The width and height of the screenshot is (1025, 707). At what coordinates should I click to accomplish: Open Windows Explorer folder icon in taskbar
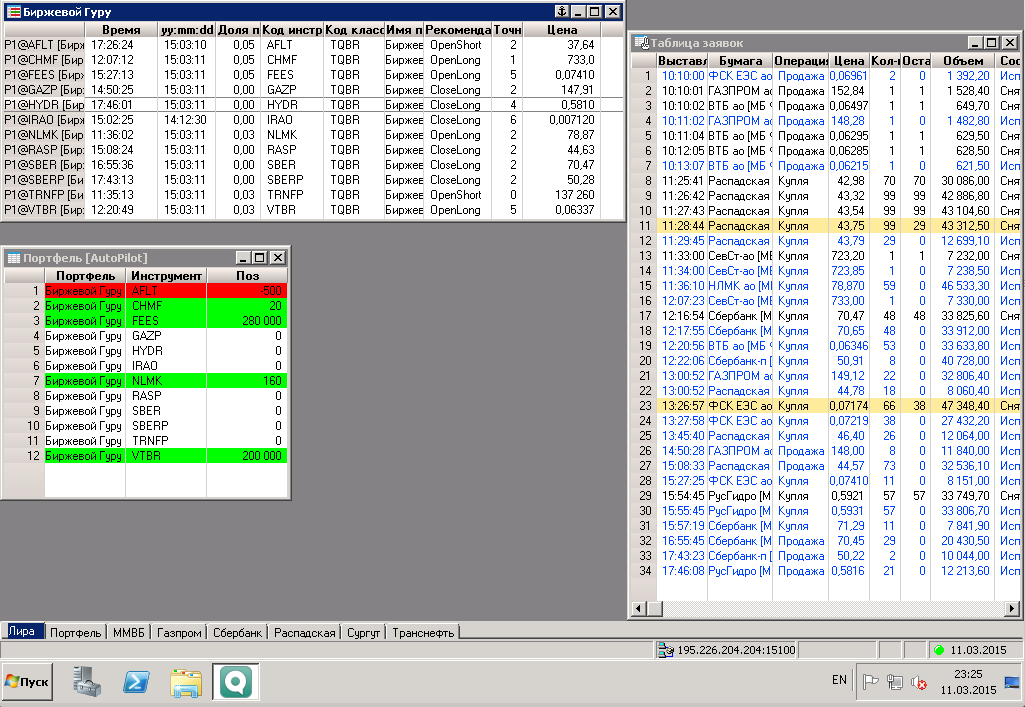tap(186, 682)
